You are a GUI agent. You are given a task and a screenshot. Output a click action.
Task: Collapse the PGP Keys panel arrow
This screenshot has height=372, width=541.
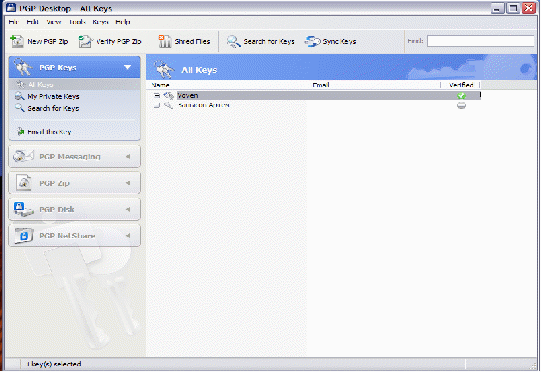(128, 67)
